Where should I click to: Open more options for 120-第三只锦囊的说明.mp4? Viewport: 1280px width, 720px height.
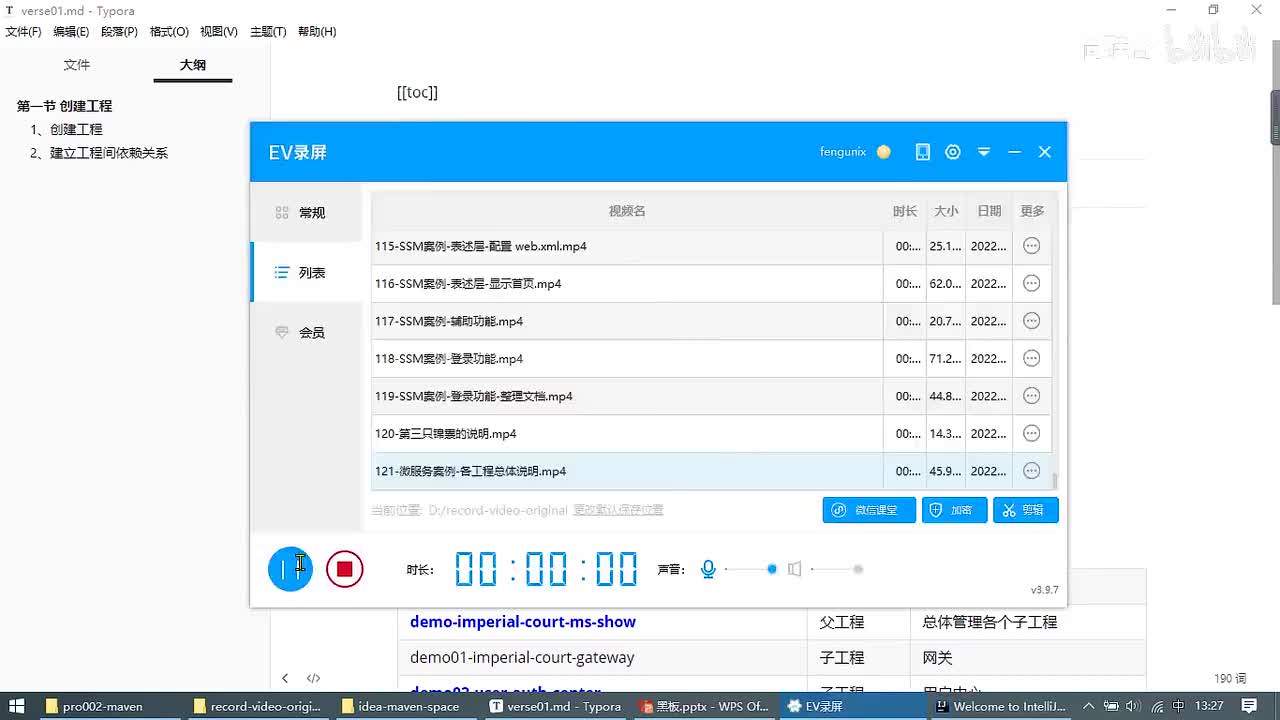tap(1032, 433)
